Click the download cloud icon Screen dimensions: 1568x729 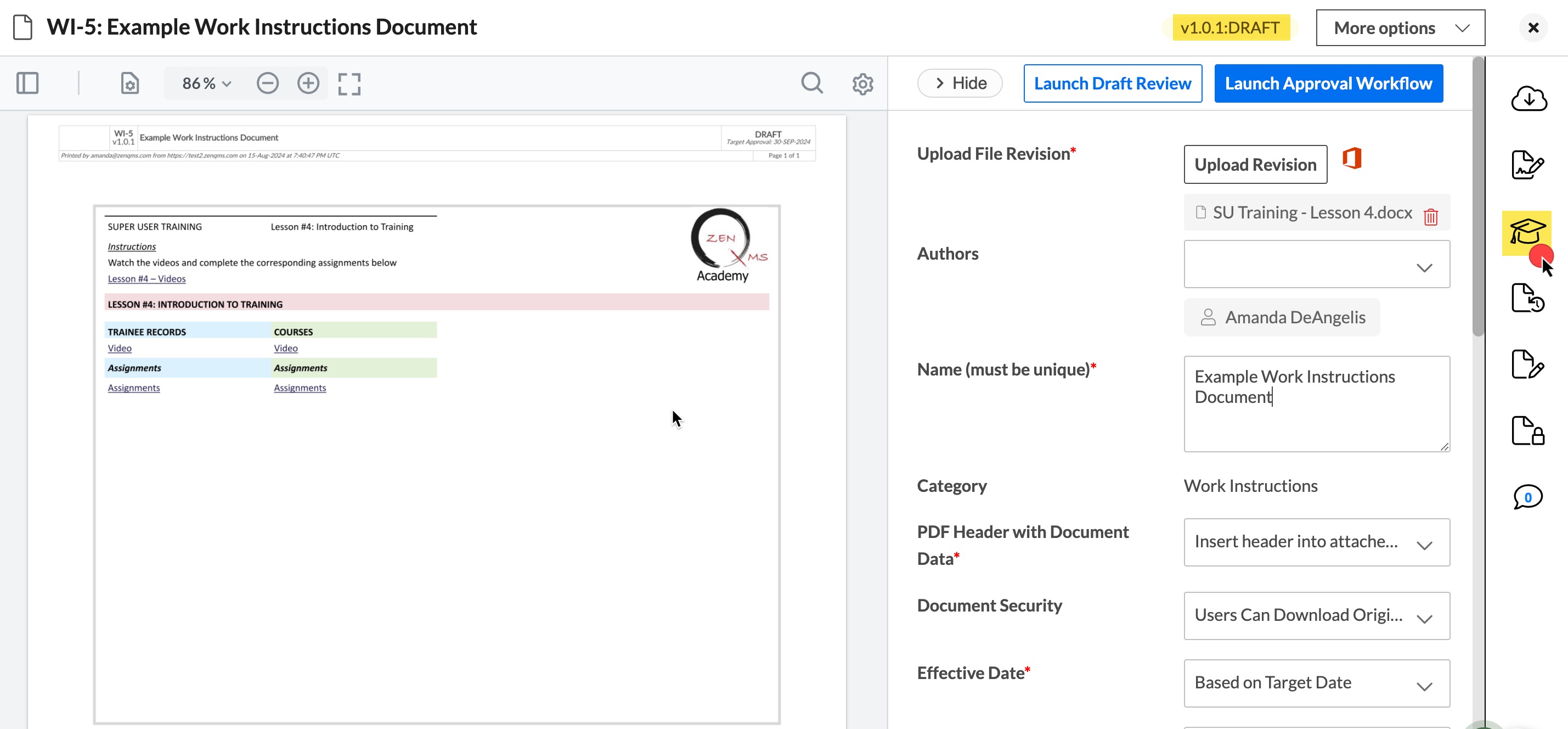click(x=1528, y=99)
